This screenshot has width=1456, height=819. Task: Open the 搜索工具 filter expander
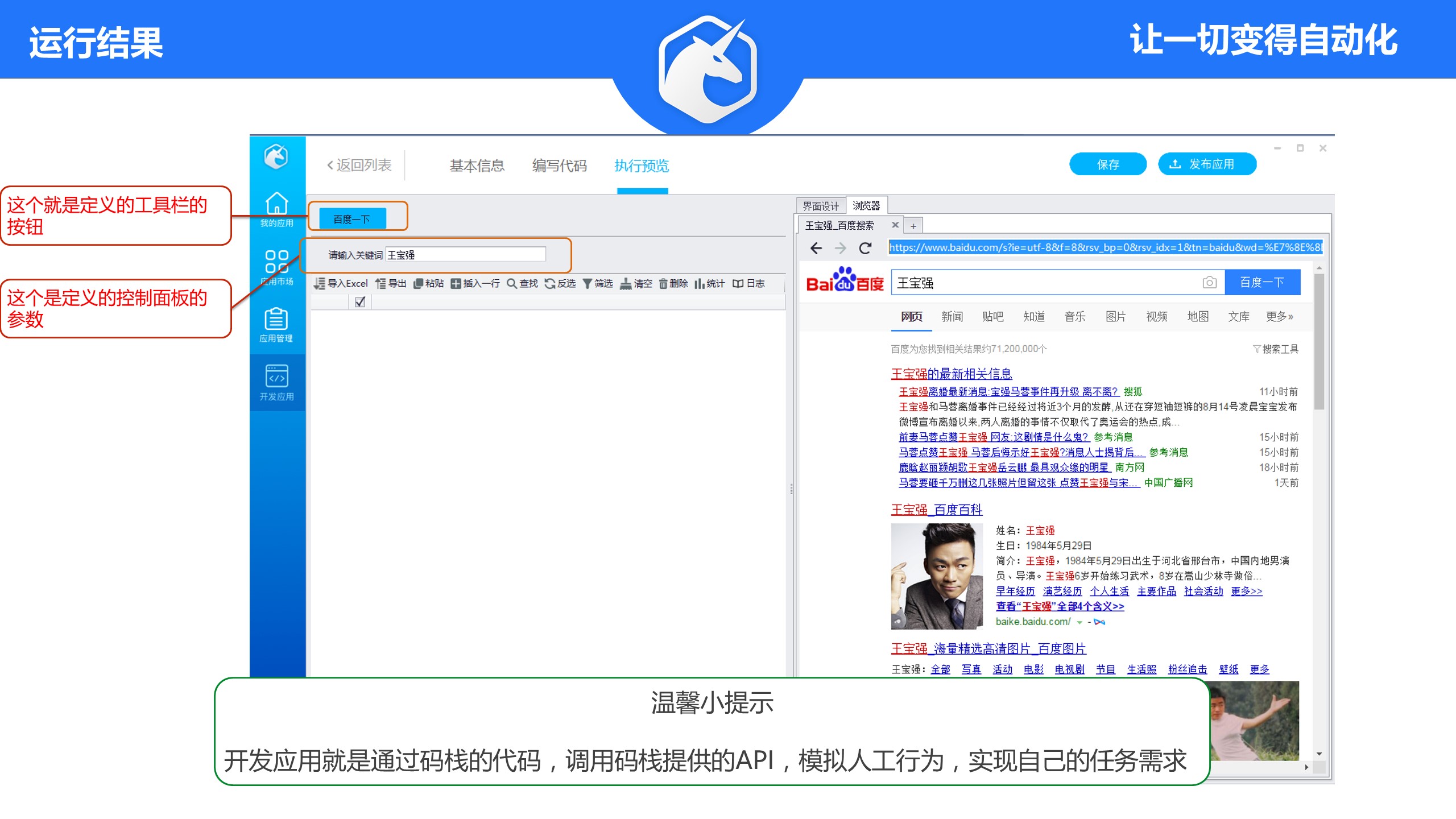click(1275, 349)
